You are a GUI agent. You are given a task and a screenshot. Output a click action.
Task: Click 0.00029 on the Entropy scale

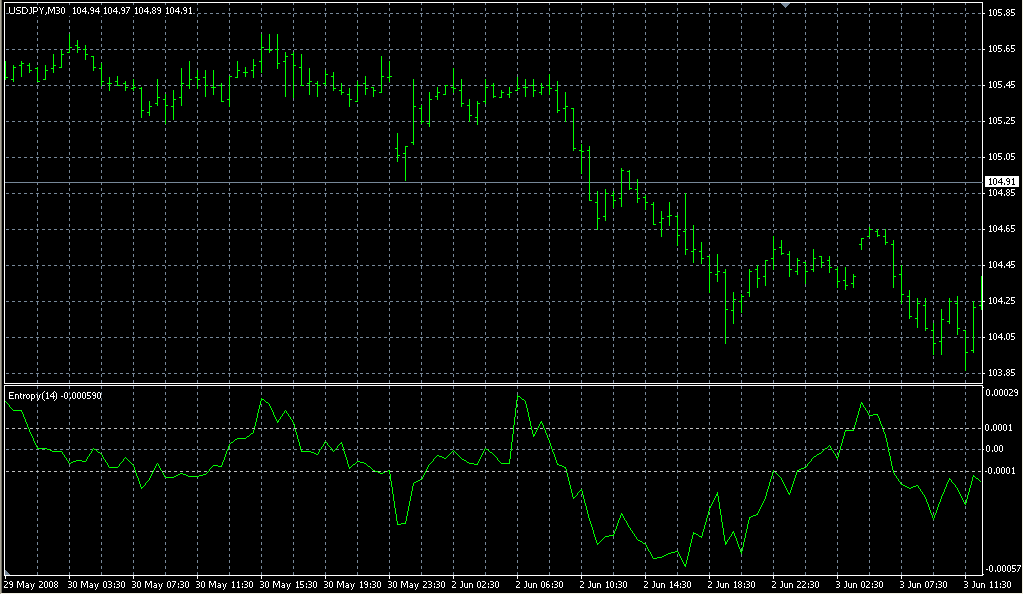click(x=1003, y=393)
